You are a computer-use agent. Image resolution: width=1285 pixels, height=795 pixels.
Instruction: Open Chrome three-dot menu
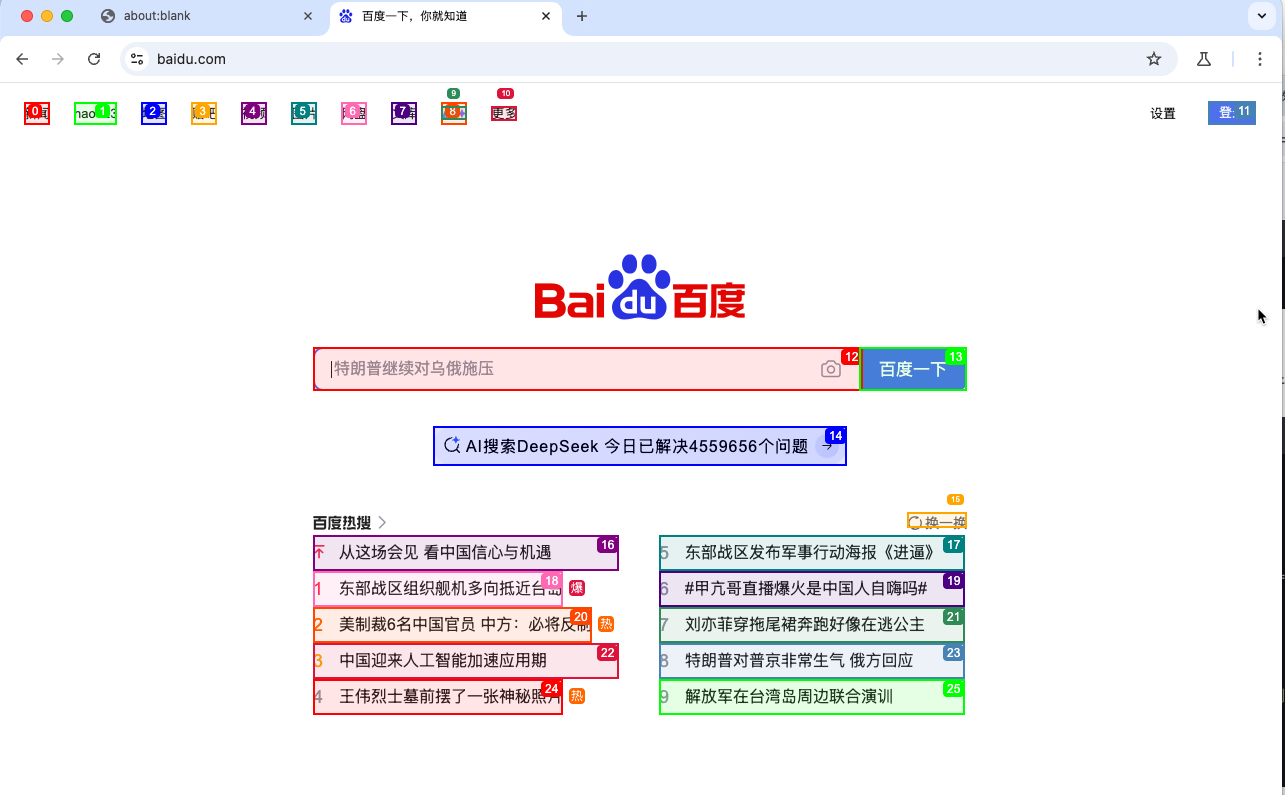pyautogui.click(x=1260, y=59)
